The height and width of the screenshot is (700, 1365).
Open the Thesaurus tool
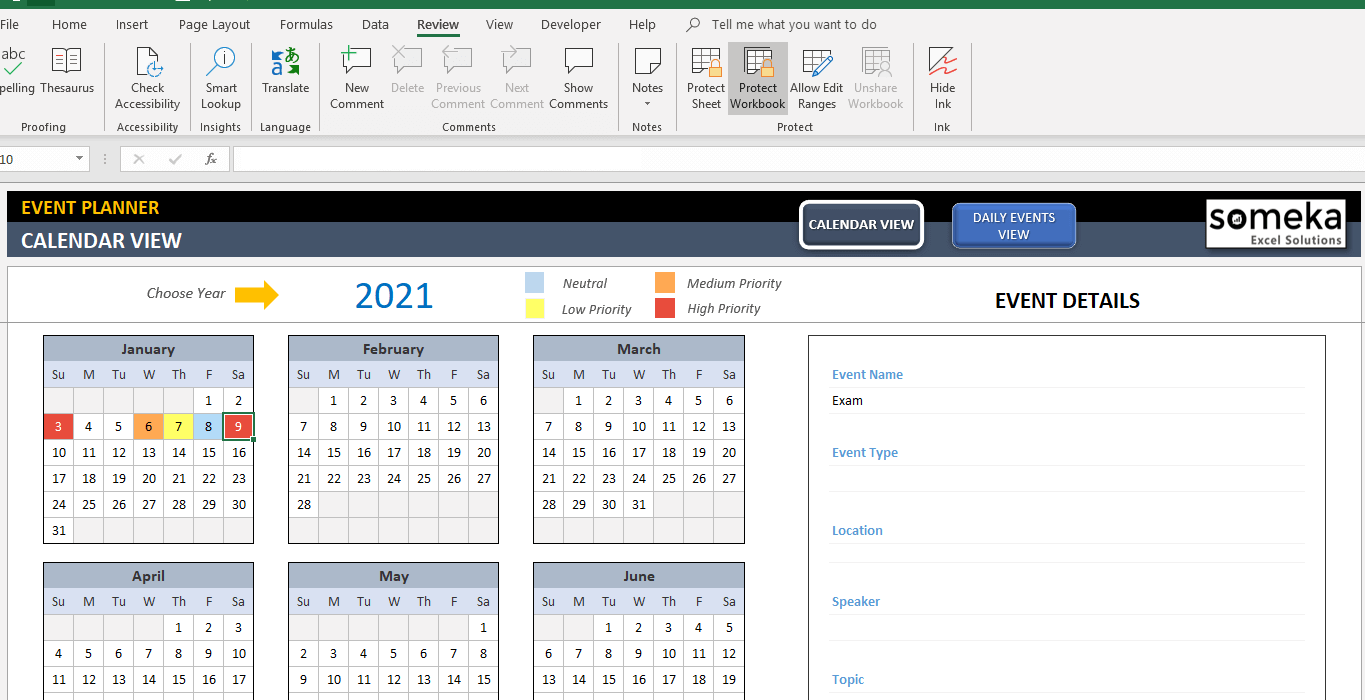click(67, 72)
